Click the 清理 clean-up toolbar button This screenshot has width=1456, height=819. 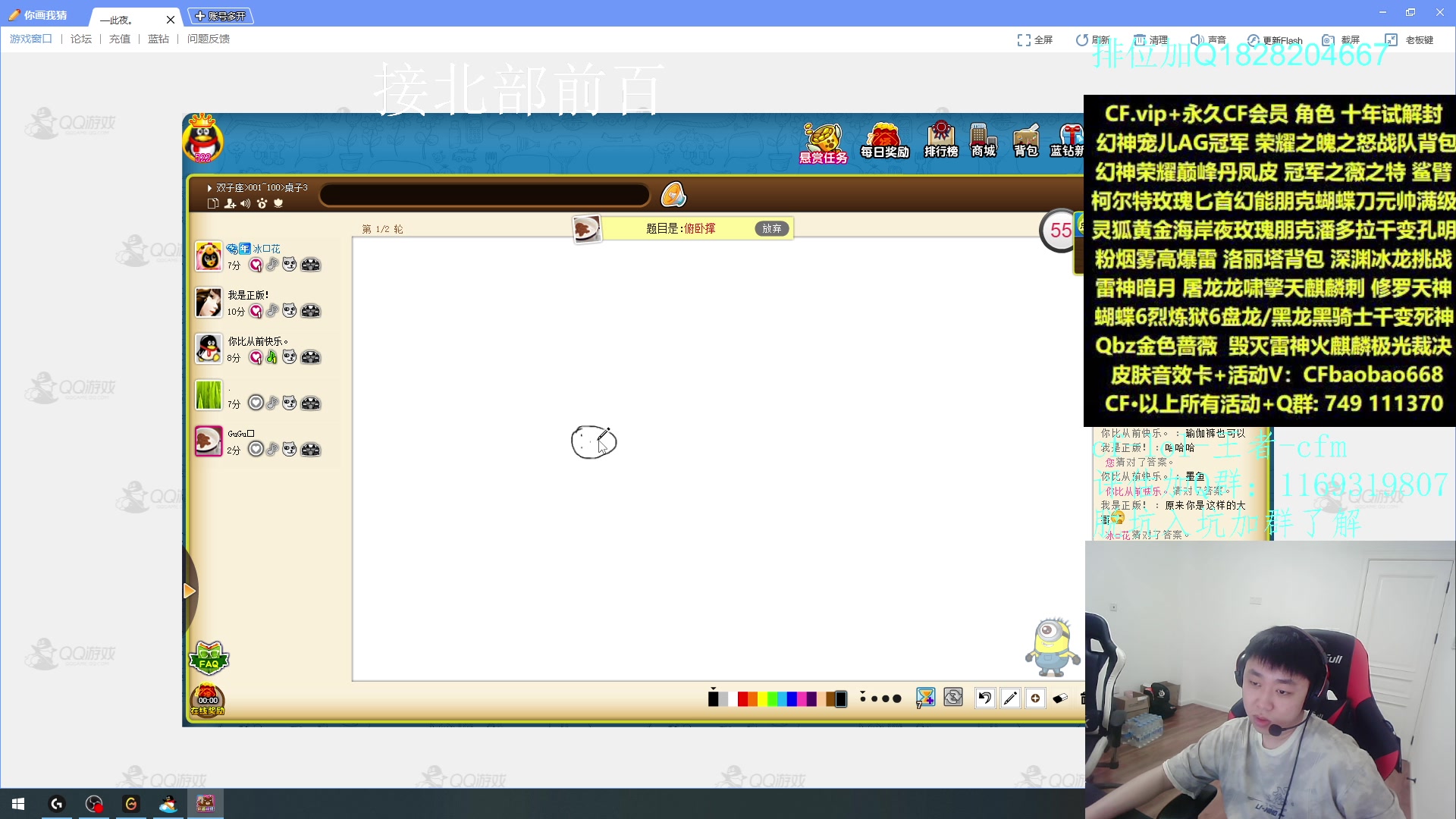click(1150, 40)
